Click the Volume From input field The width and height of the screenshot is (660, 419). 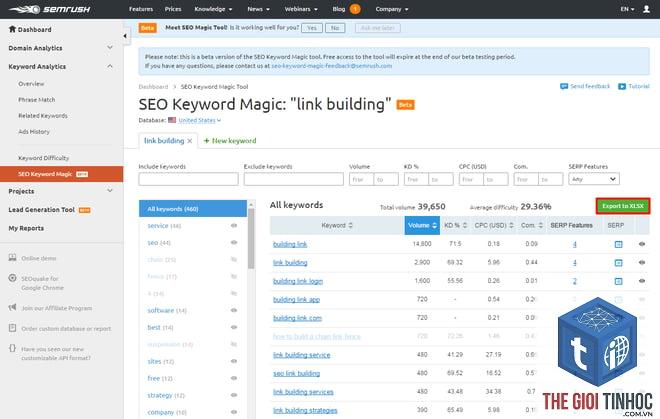coord(361,179)
